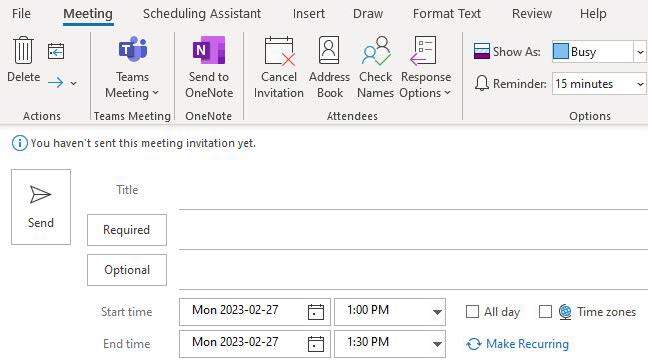Open Teams Meeting icon in ribbon
The width and height of the screenshot is (648, 362).
point(133,49)
